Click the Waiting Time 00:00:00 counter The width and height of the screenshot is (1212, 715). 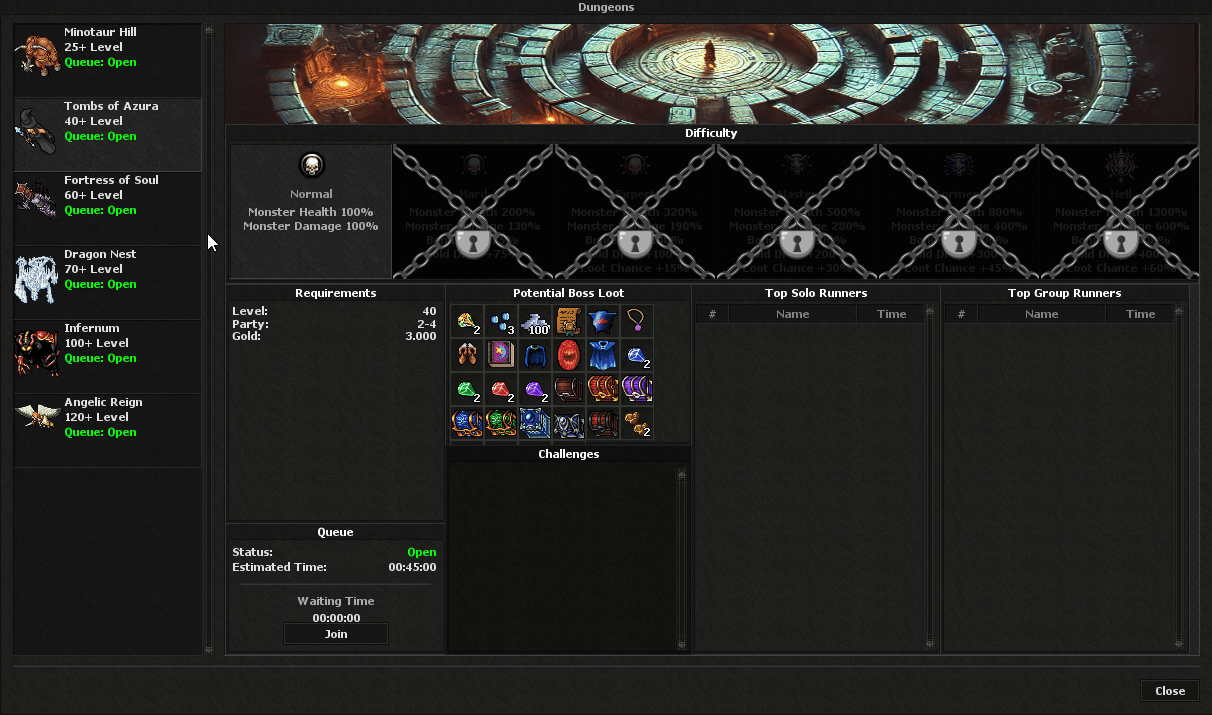coord(336,619)
